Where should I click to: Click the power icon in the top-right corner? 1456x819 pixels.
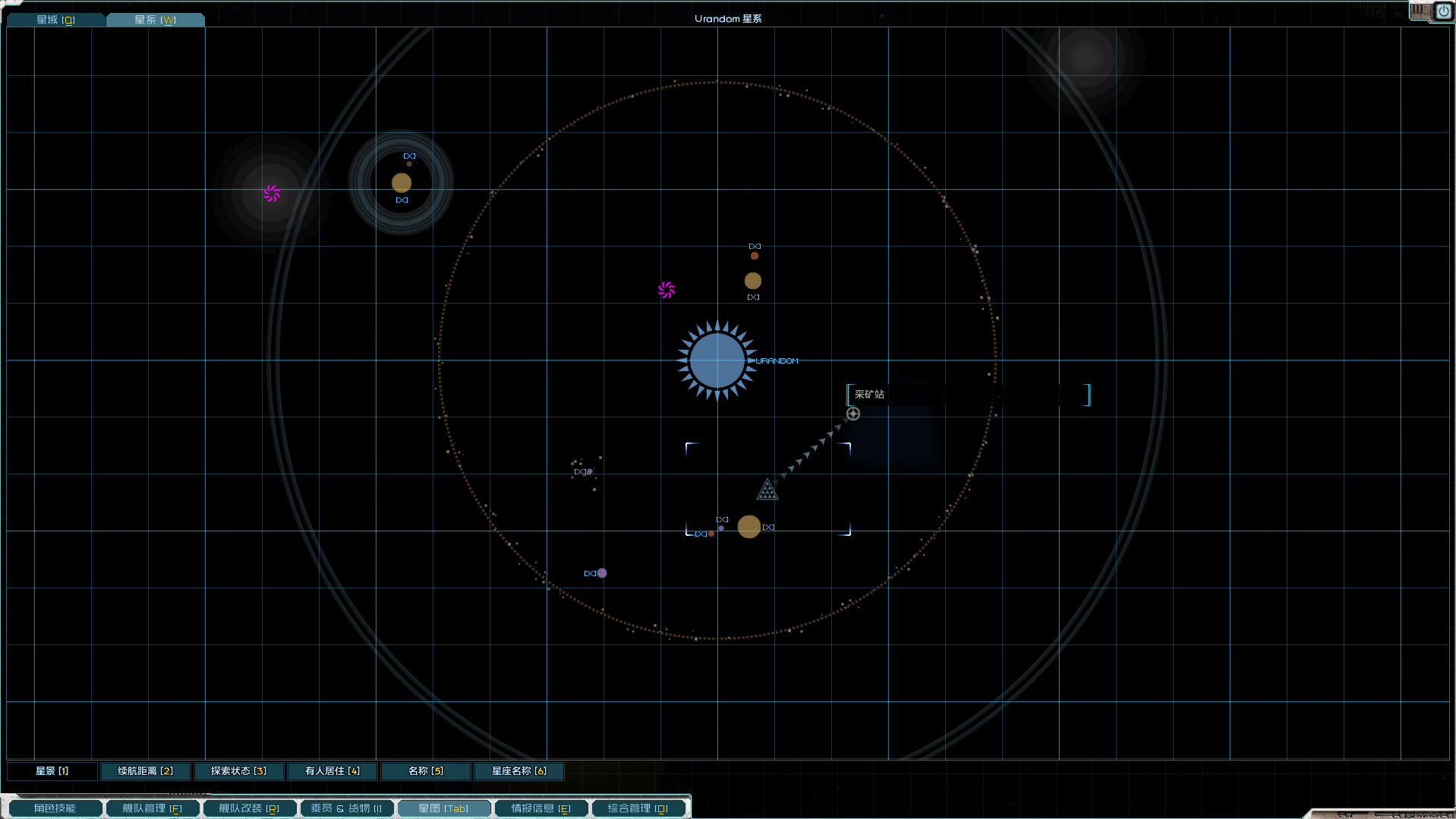(x=1443, y=11)
